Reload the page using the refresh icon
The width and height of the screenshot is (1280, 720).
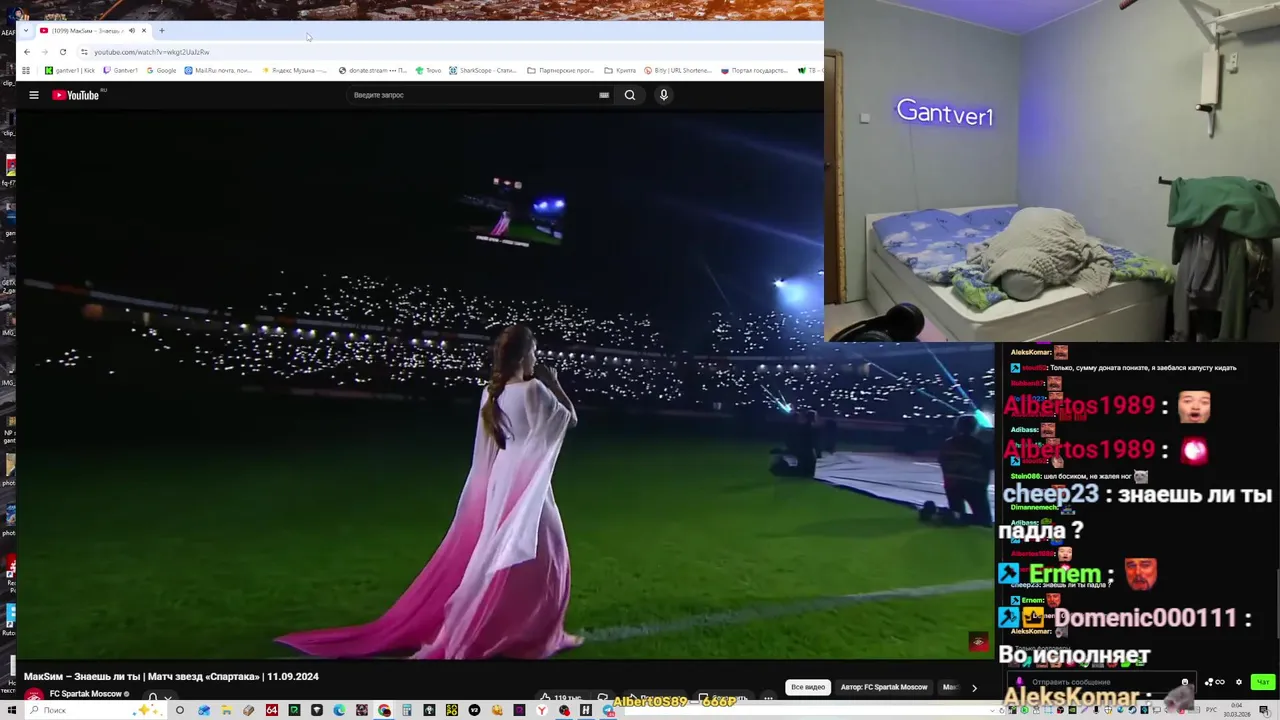coord(63,52)
